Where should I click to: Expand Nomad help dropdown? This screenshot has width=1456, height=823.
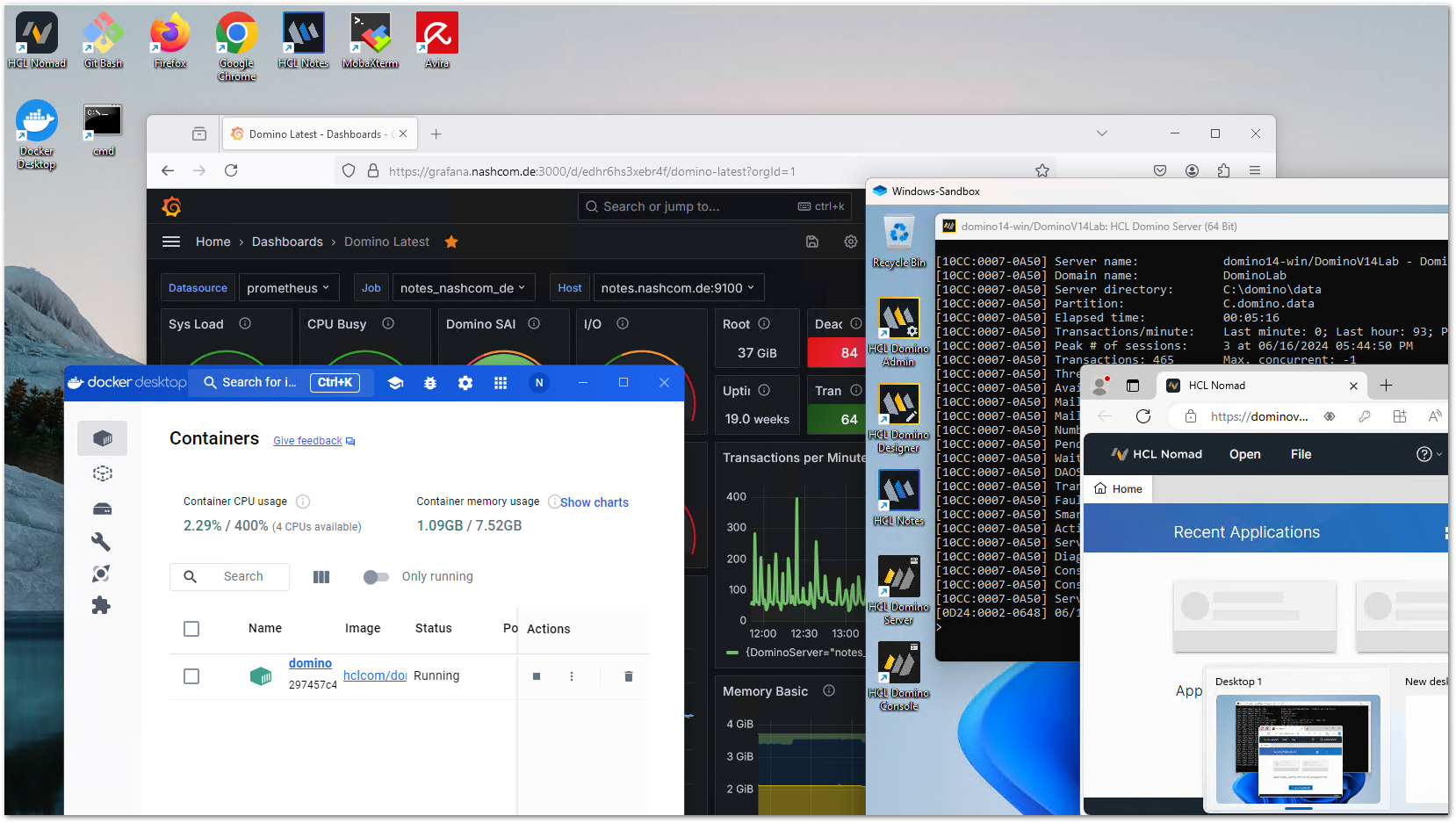[x=1429, y=454]
